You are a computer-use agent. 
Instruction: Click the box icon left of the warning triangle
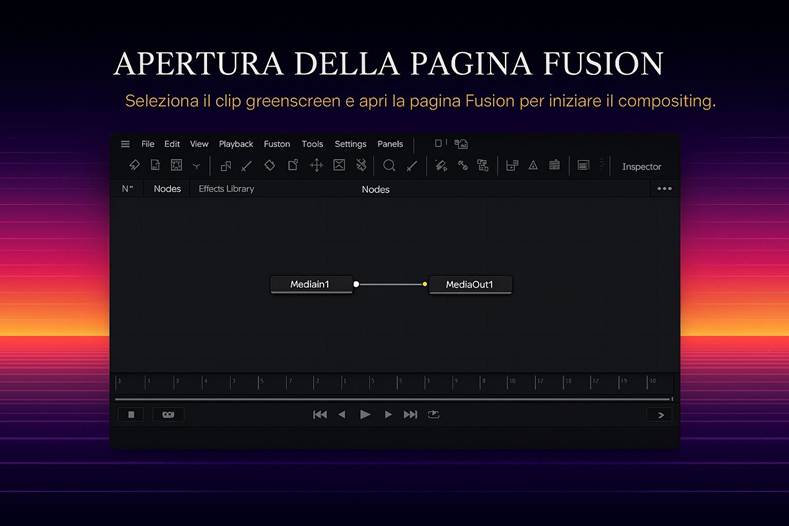click(x=512, y=165)
